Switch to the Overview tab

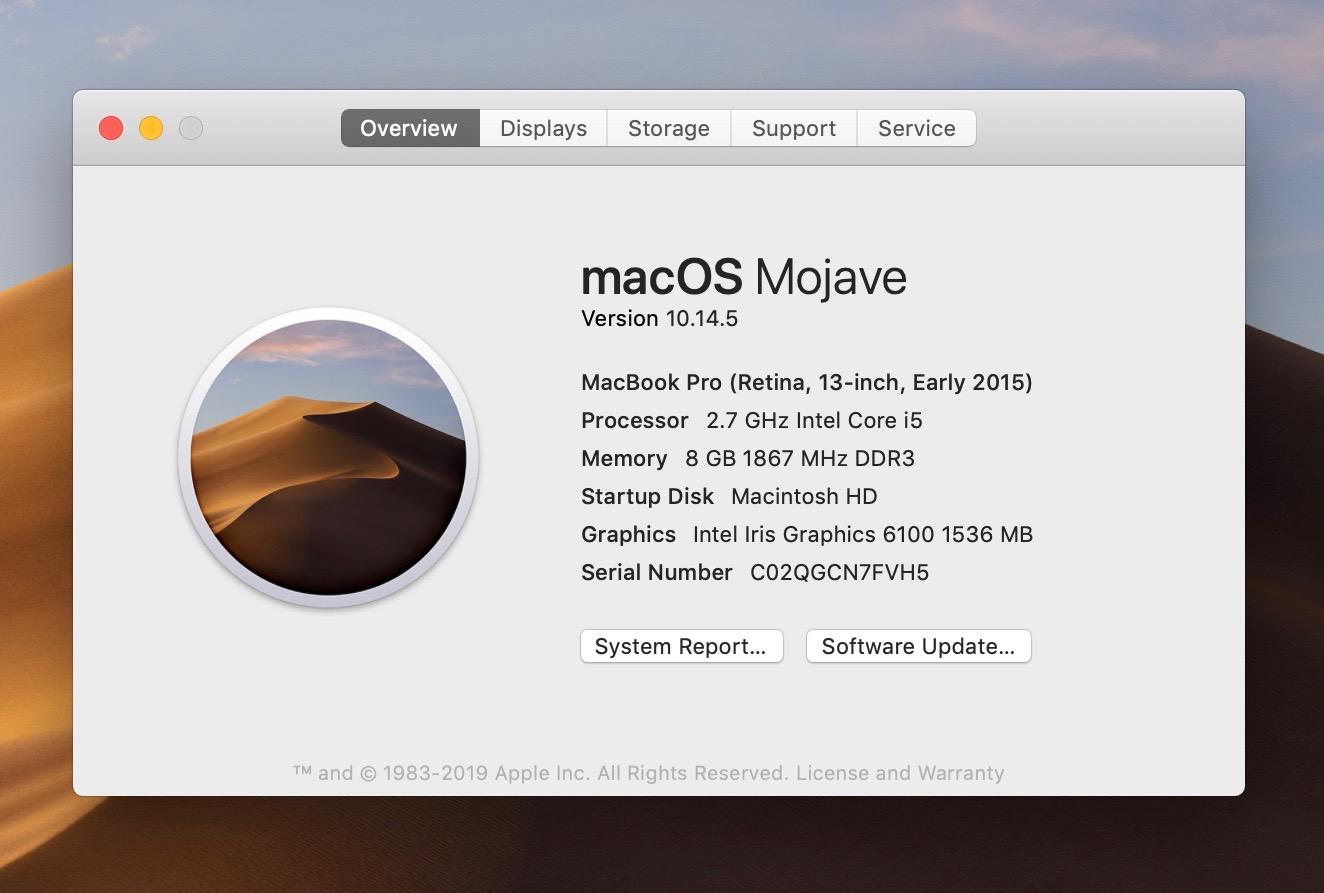click(410, 128)
